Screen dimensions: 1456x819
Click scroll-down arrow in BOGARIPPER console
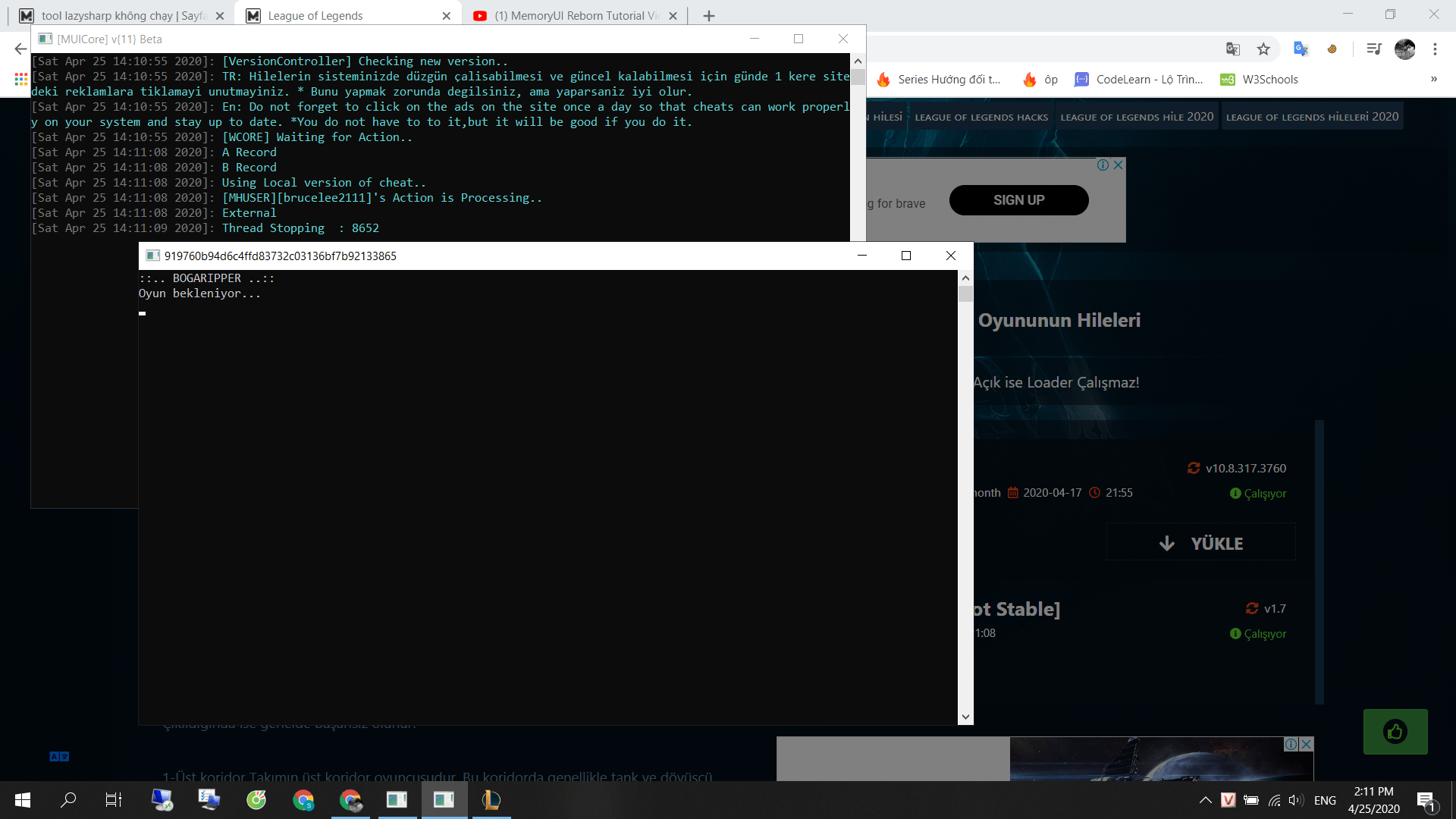click(965, 717)
